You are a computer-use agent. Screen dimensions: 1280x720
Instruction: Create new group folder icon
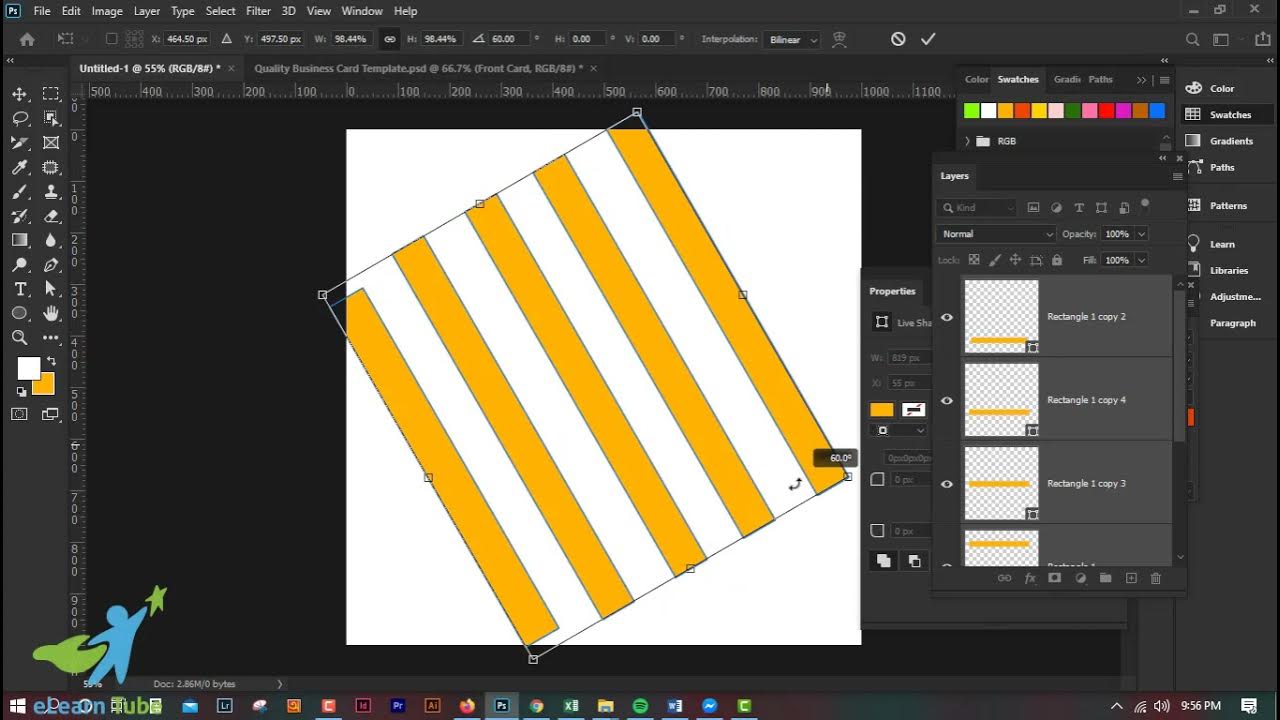[1105, 578]
